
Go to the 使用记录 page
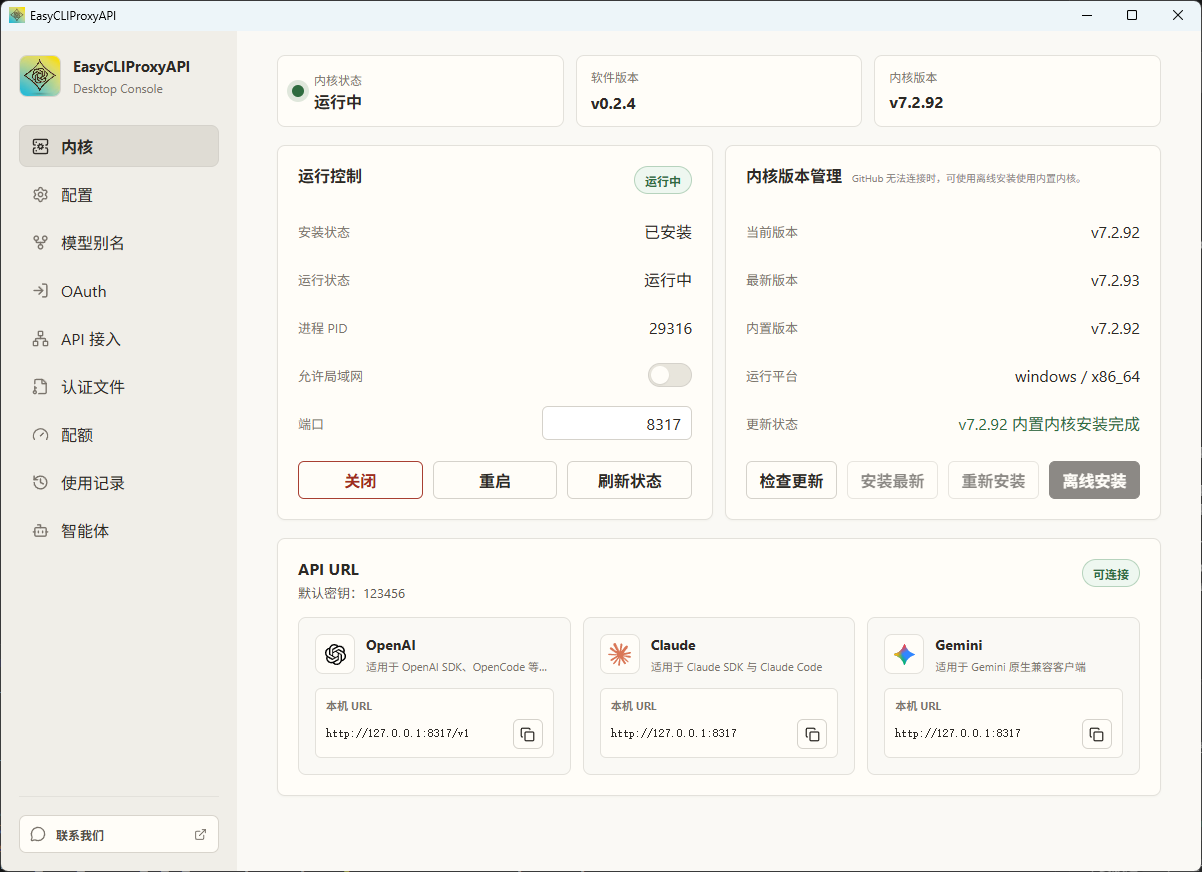click(x=119, y=483)
